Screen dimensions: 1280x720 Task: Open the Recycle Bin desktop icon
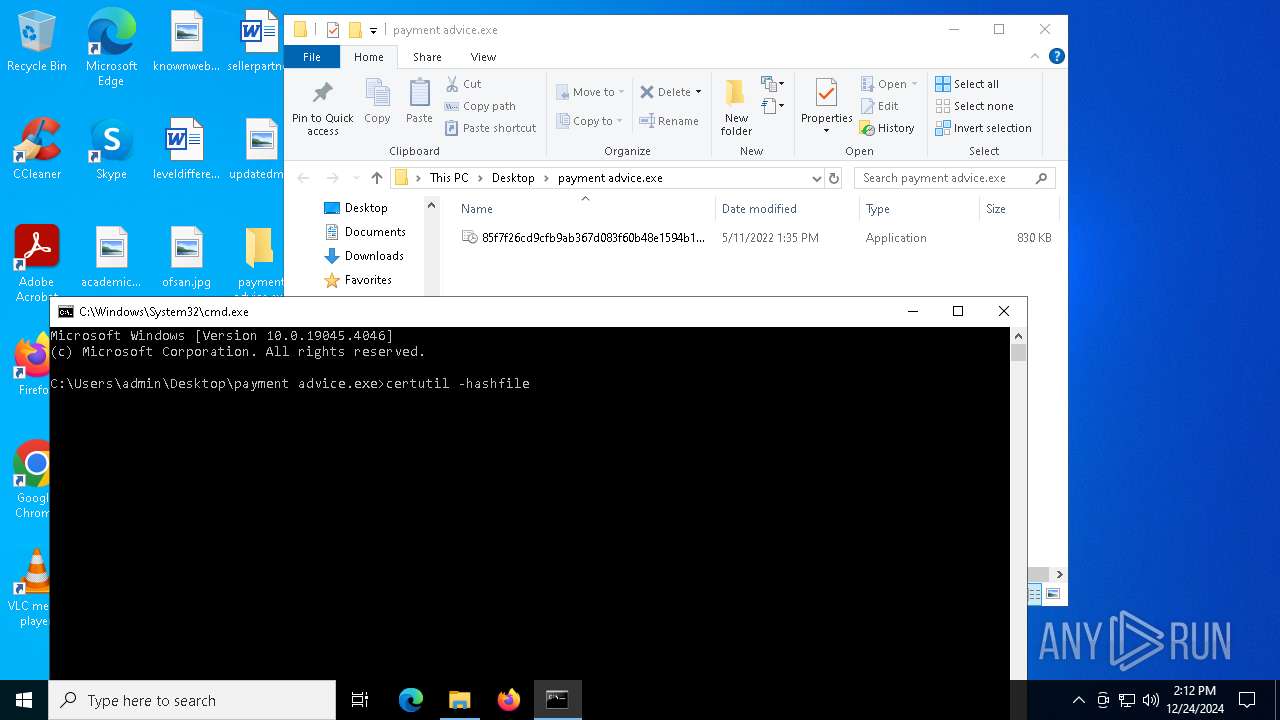tap(37, 42)
